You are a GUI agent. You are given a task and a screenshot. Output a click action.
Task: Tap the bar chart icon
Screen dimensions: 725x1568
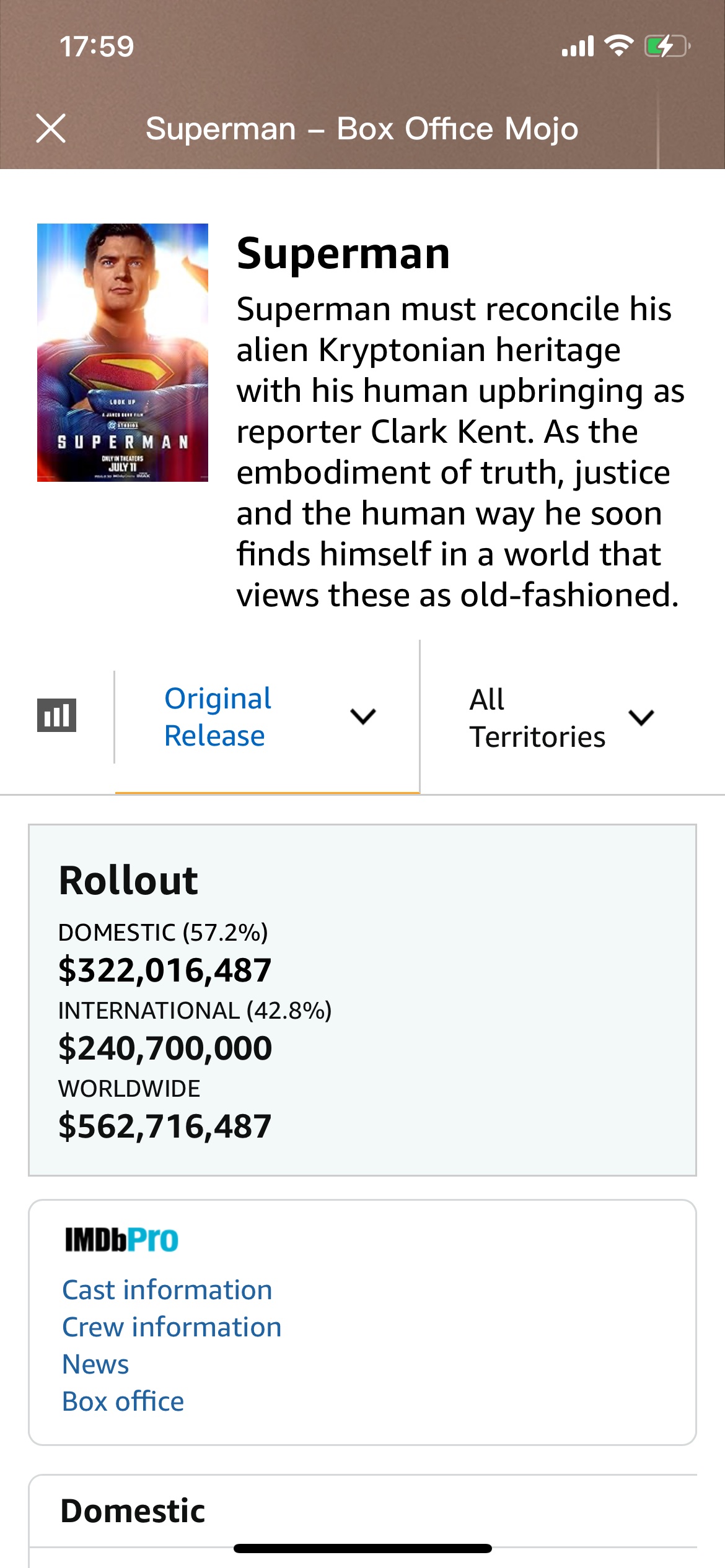click(56, 715)
